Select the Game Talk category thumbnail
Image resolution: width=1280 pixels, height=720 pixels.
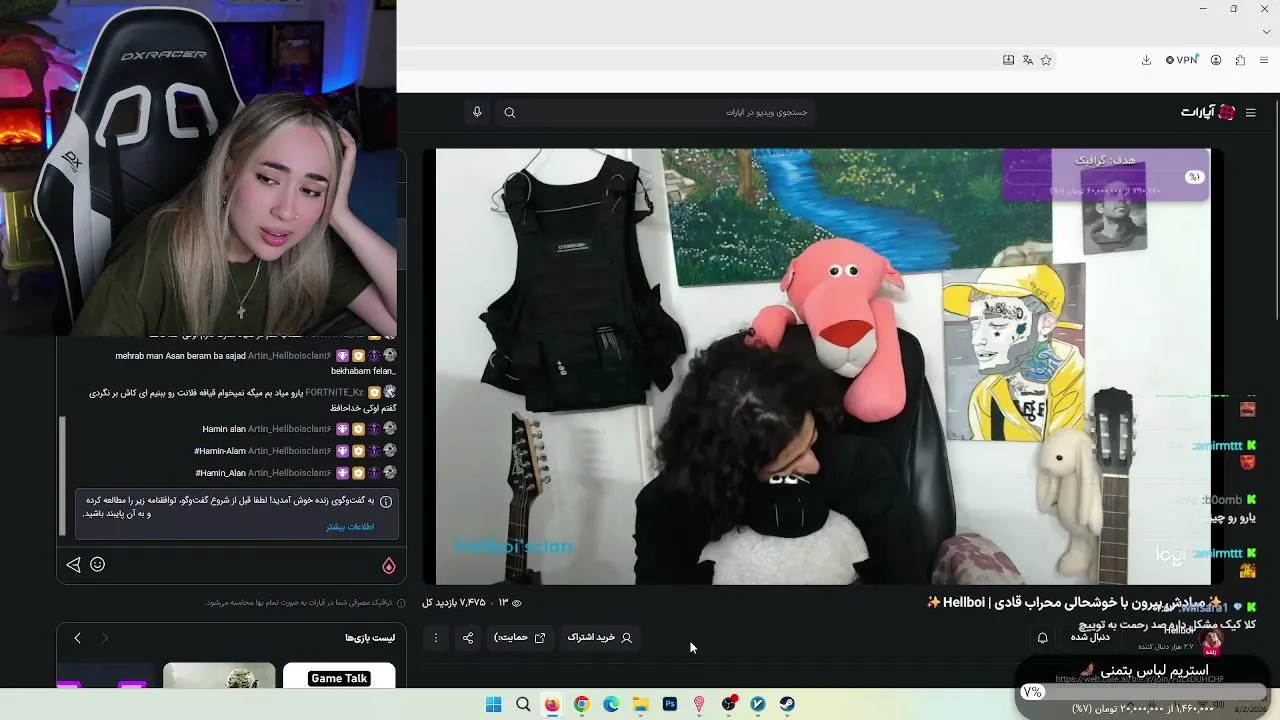[x=339, y=676]
